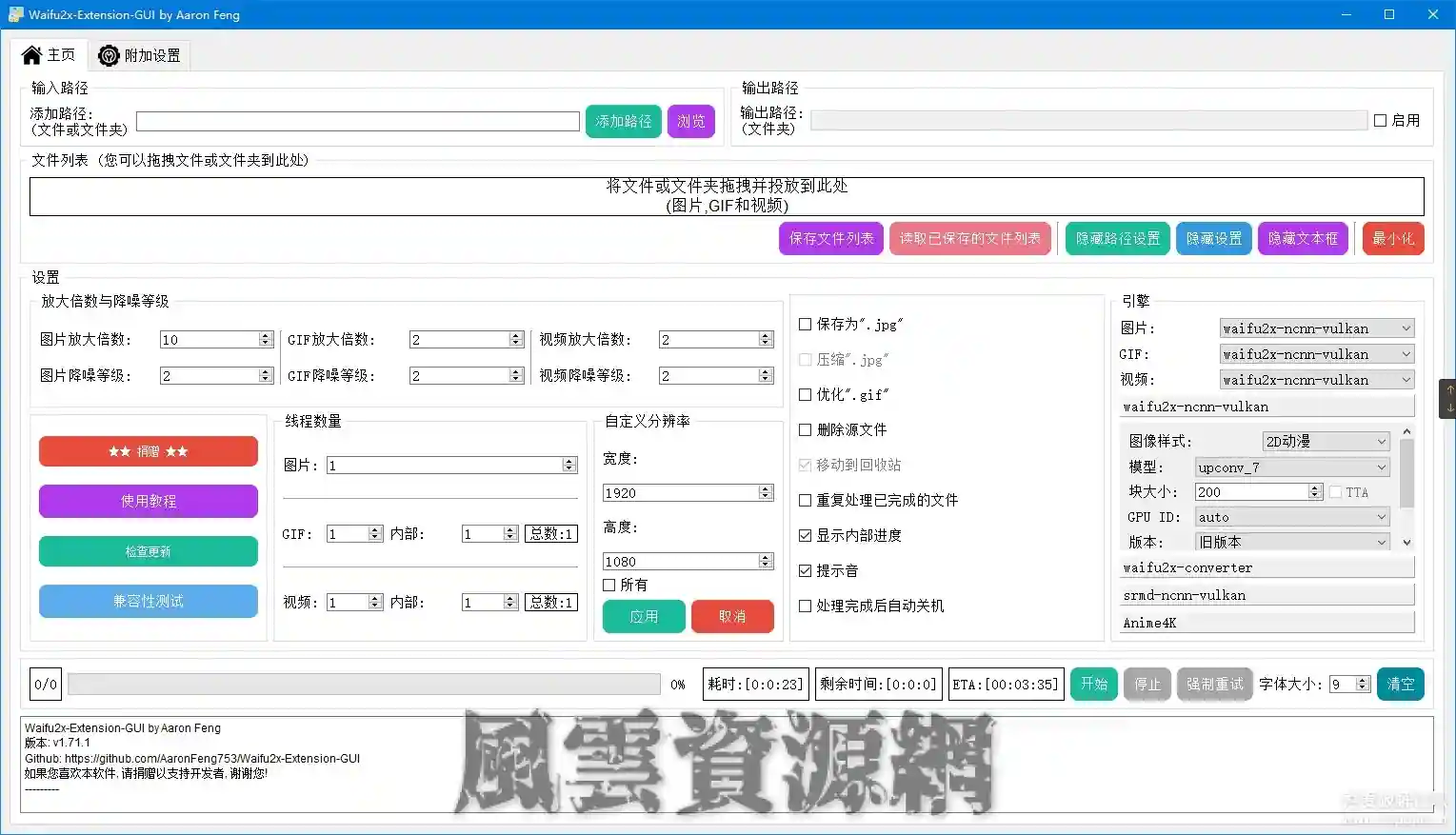This screenshot has width=1456, height=835.
Task: Expand the srmd-ncnn-vulkan section
Action: [x=1267, y=596]
